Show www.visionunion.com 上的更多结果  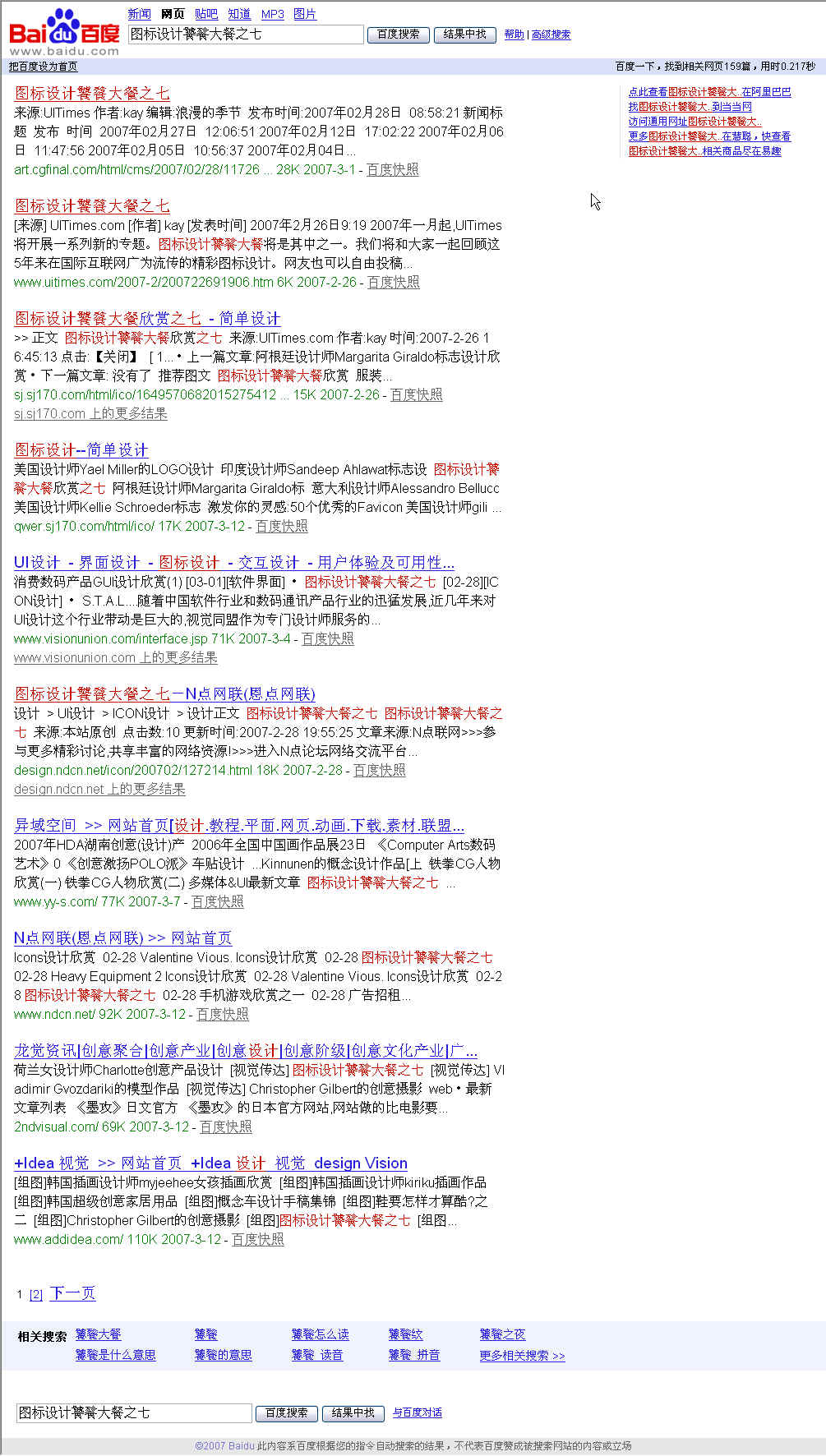116,657
